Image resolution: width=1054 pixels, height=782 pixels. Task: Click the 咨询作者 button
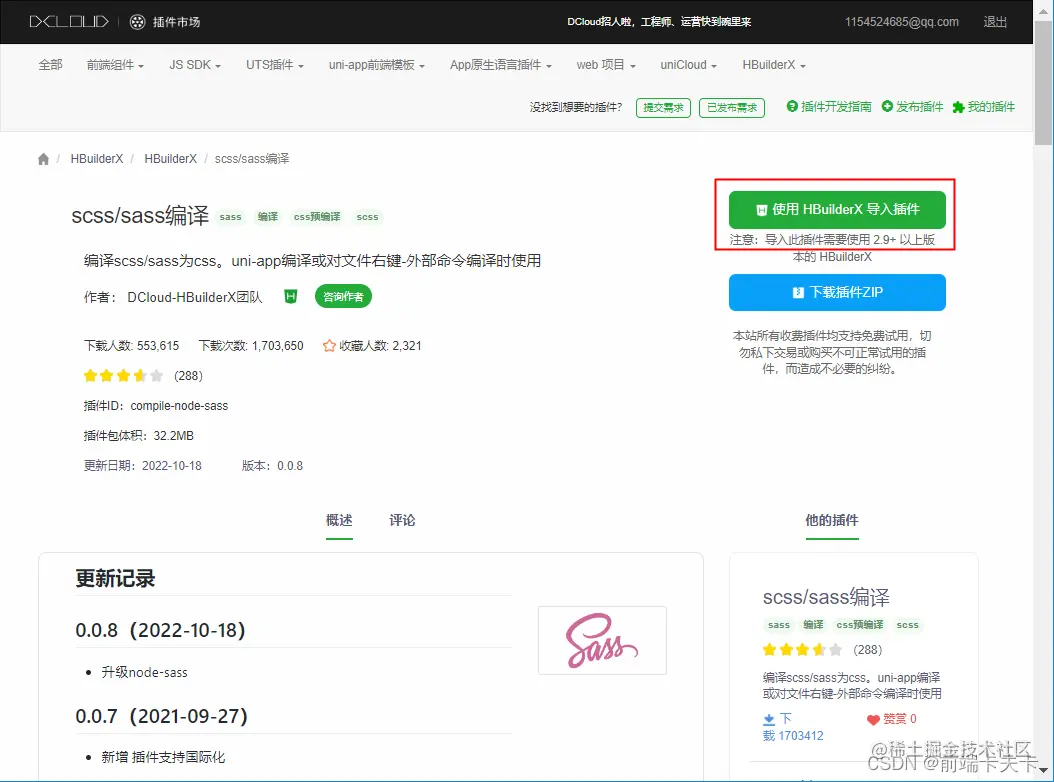click(342, 296)
